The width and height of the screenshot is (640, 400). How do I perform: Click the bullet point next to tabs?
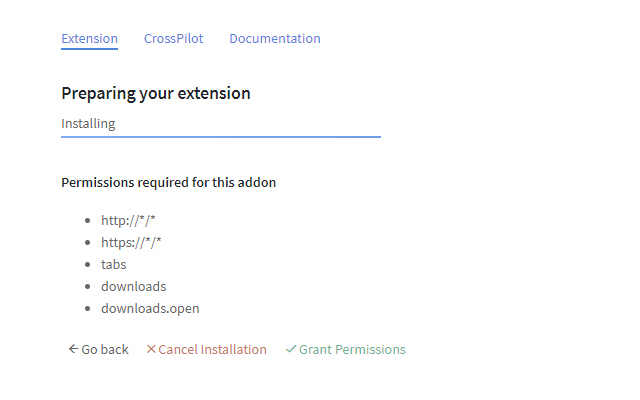(88, 264)
